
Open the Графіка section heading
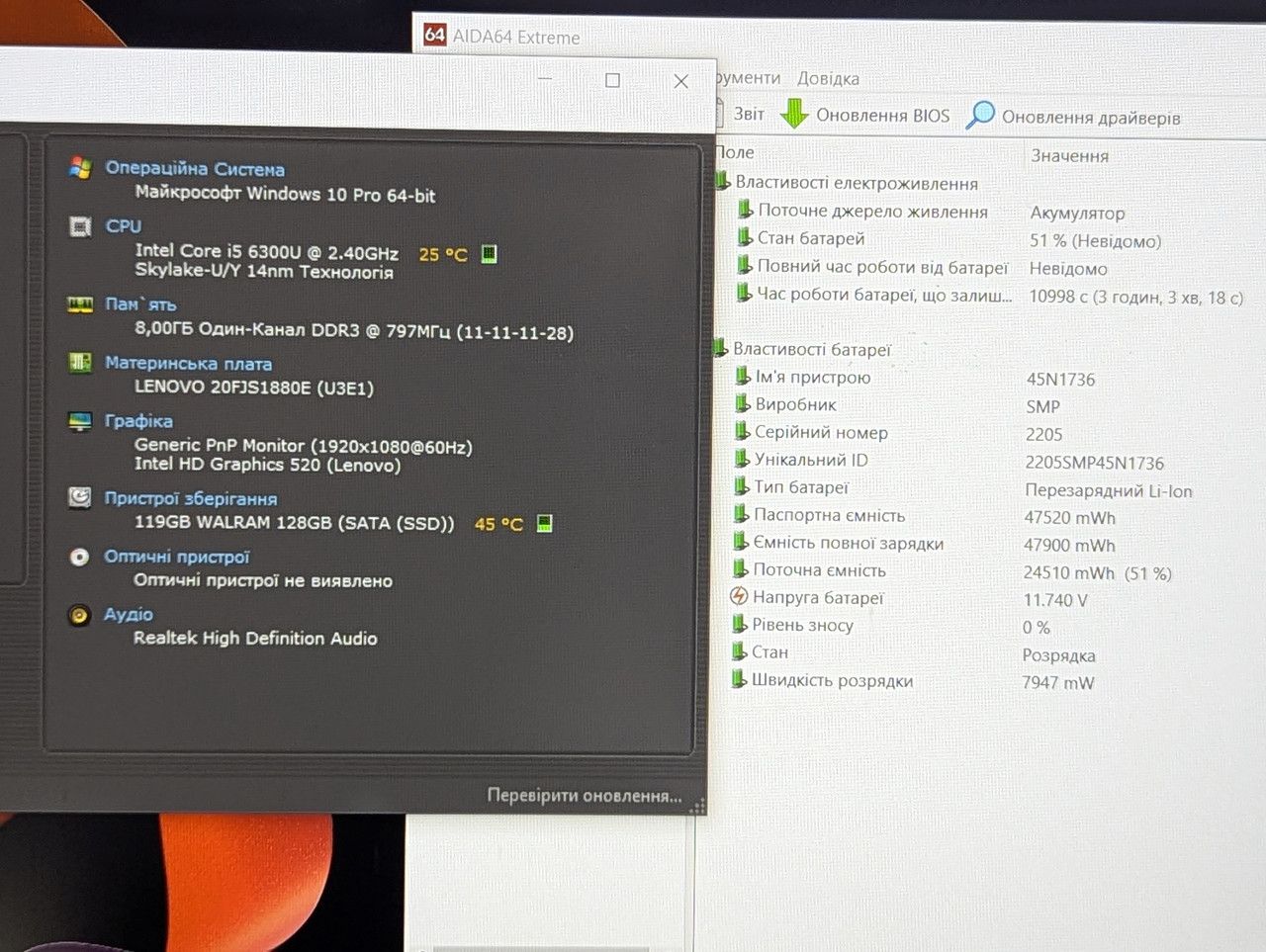[138, 421]
